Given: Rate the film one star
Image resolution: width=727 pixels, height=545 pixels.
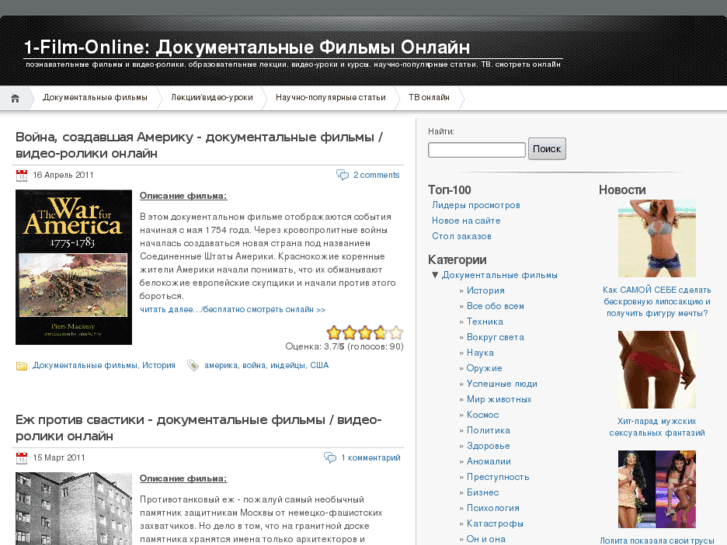Looking at the screenshot, I should (x=334, y=333).
